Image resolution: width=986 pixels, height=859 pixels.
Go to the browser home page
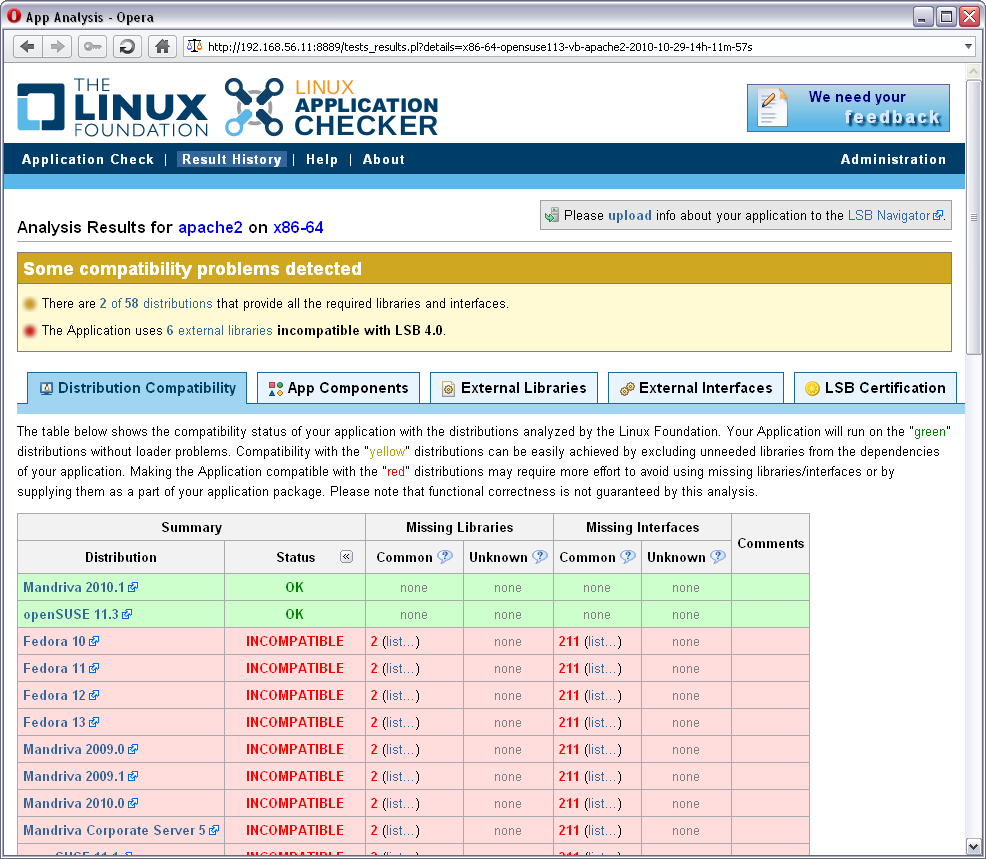162,47
